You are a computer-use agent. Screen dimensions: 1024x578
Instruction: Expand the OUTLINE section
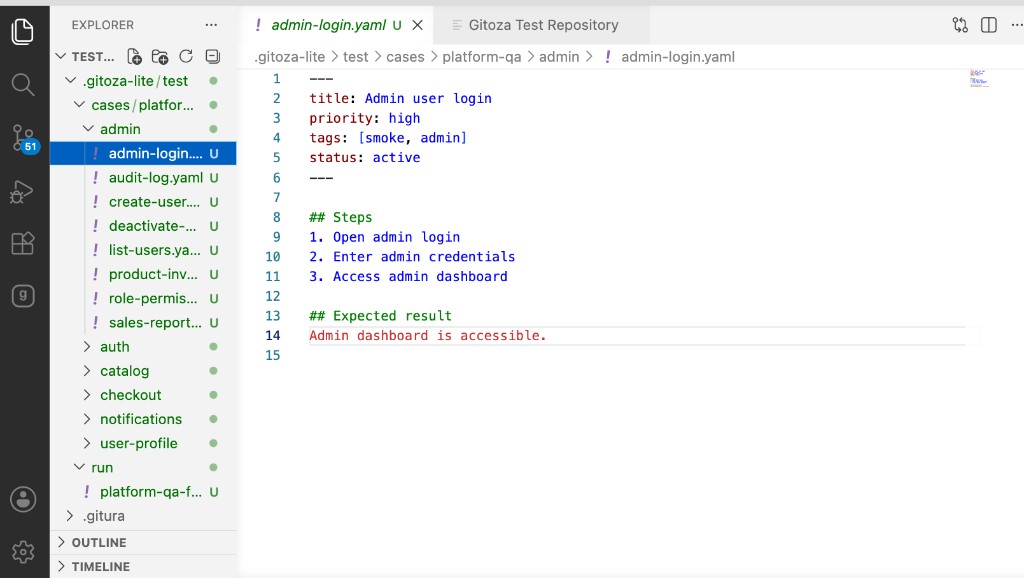144,542
